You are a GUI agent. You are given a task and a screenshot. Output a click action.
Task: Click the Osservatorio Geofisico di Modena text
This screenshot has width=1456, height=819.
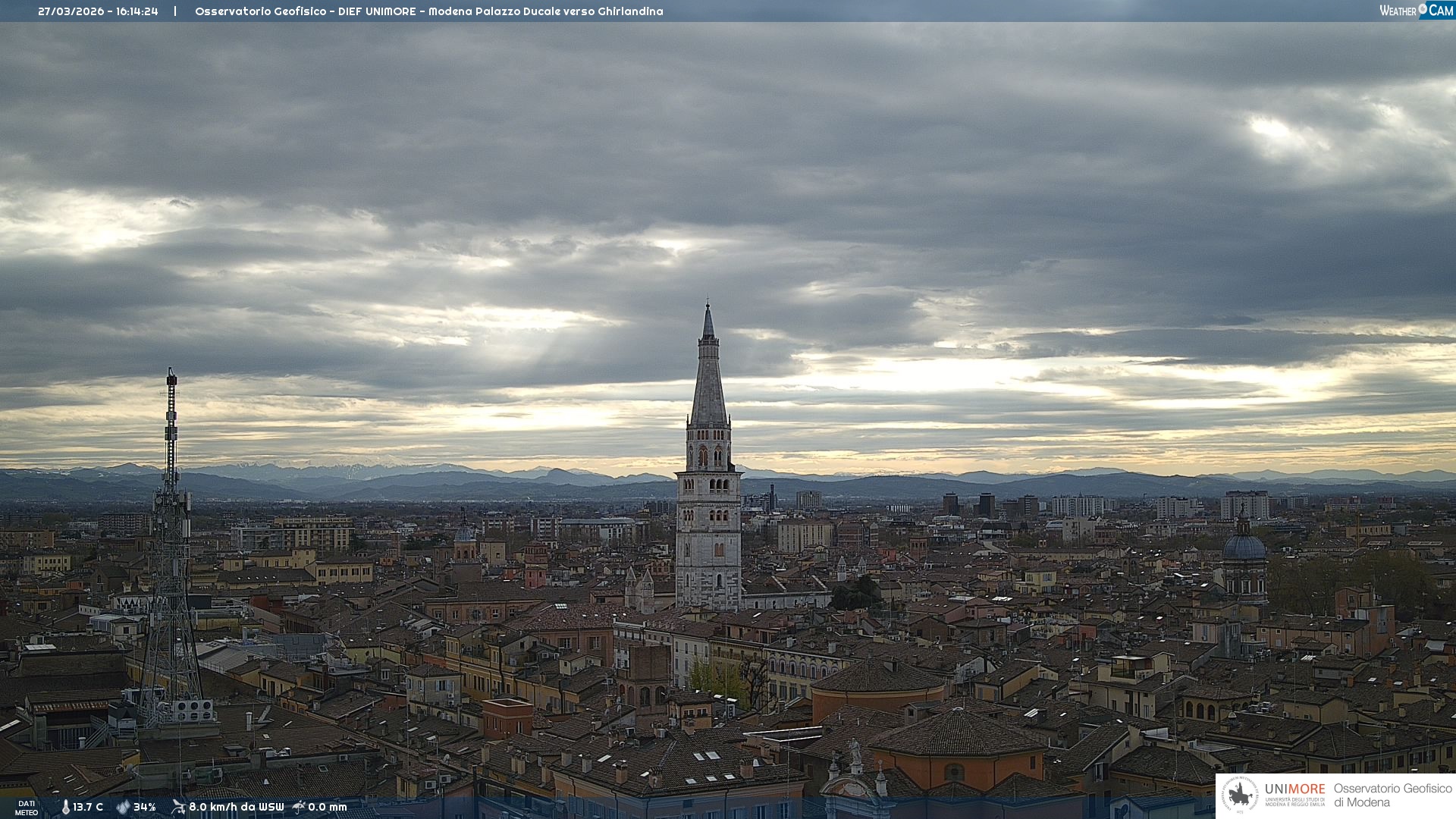pyautogui.click(x=1392, y=795)
